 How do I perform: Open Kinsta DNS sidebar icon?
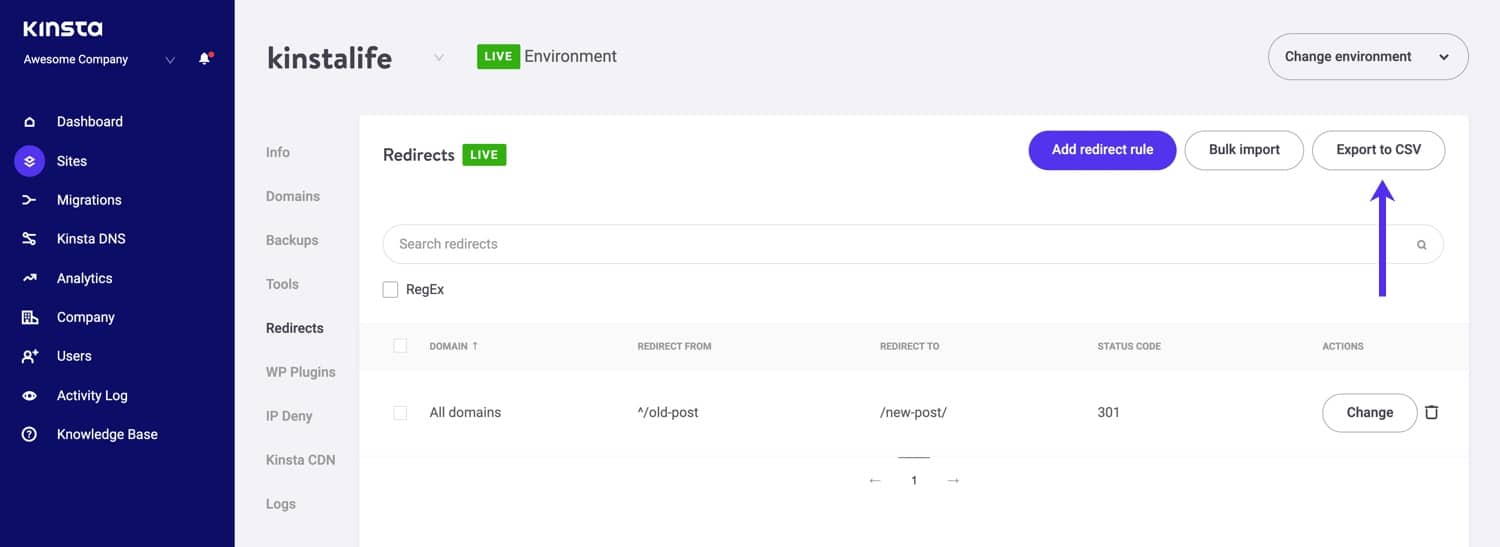coord(30,239)
